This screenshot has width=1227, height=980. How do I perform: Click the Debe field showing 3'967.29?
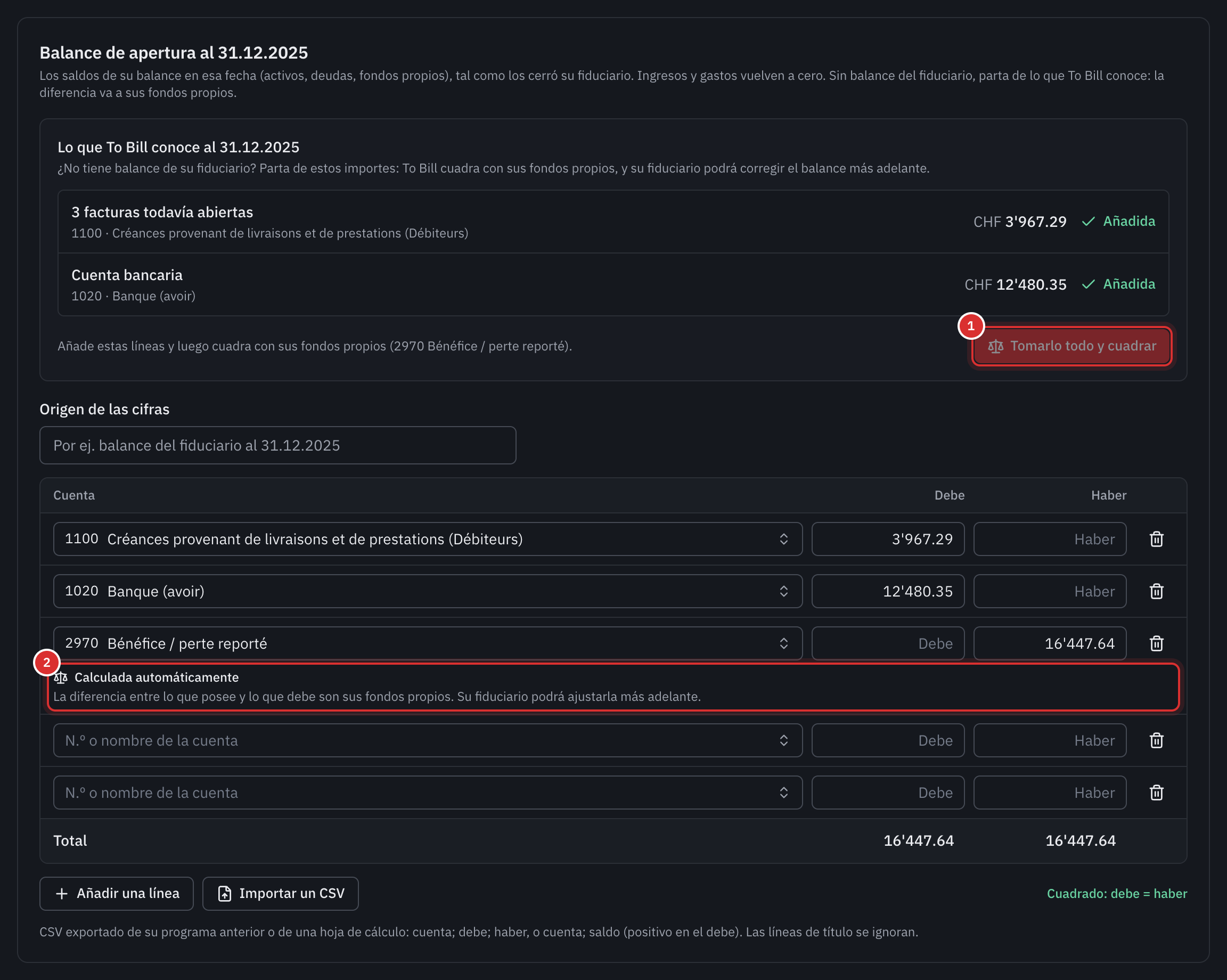tap(888, 539)
